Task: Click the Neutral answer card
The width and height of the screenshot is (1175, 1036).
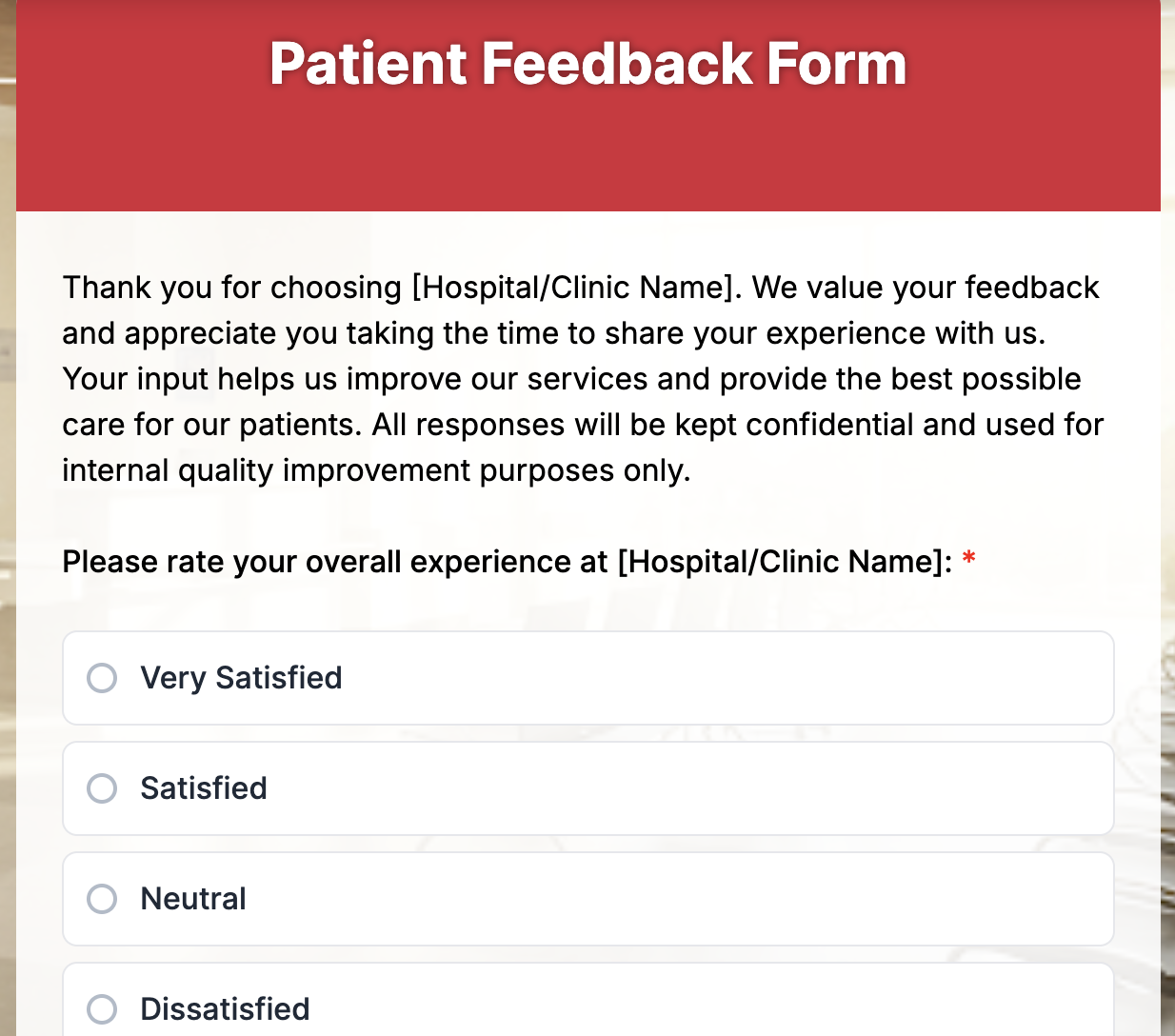Action: [x=587, y=899]
